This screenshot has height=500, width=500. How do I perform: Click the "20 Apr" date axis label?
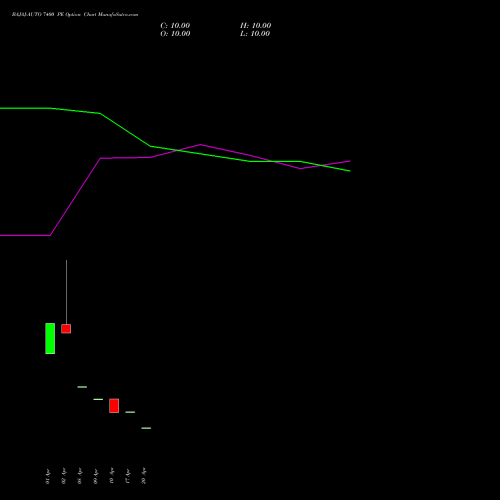[144, 476]
